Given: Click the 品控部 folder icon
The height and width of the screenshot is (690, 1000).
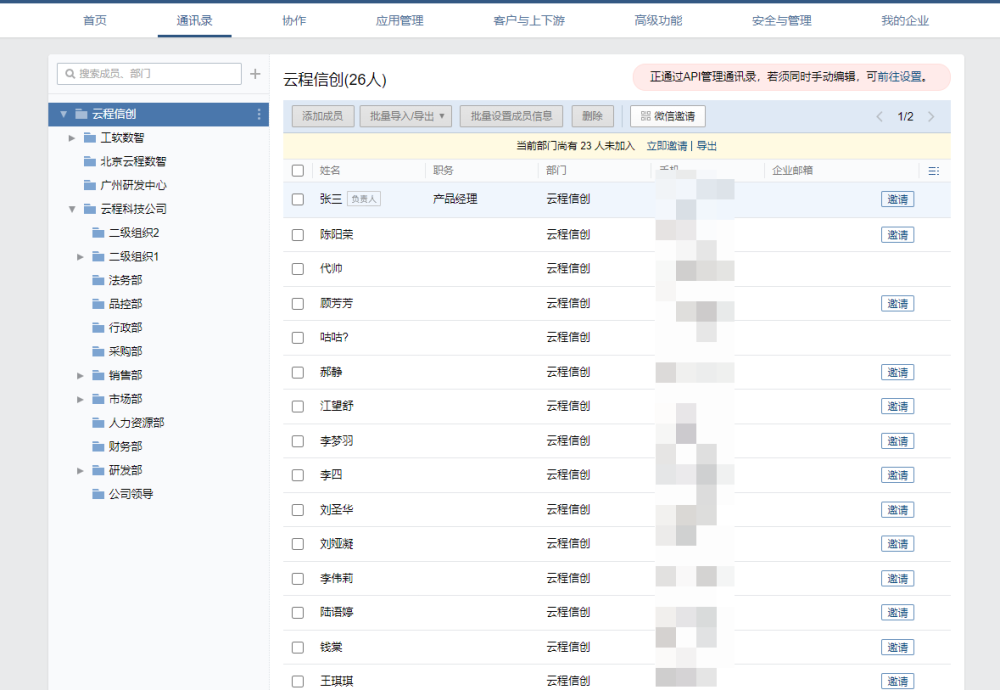Looking at the screenshot, I should 98,304.
